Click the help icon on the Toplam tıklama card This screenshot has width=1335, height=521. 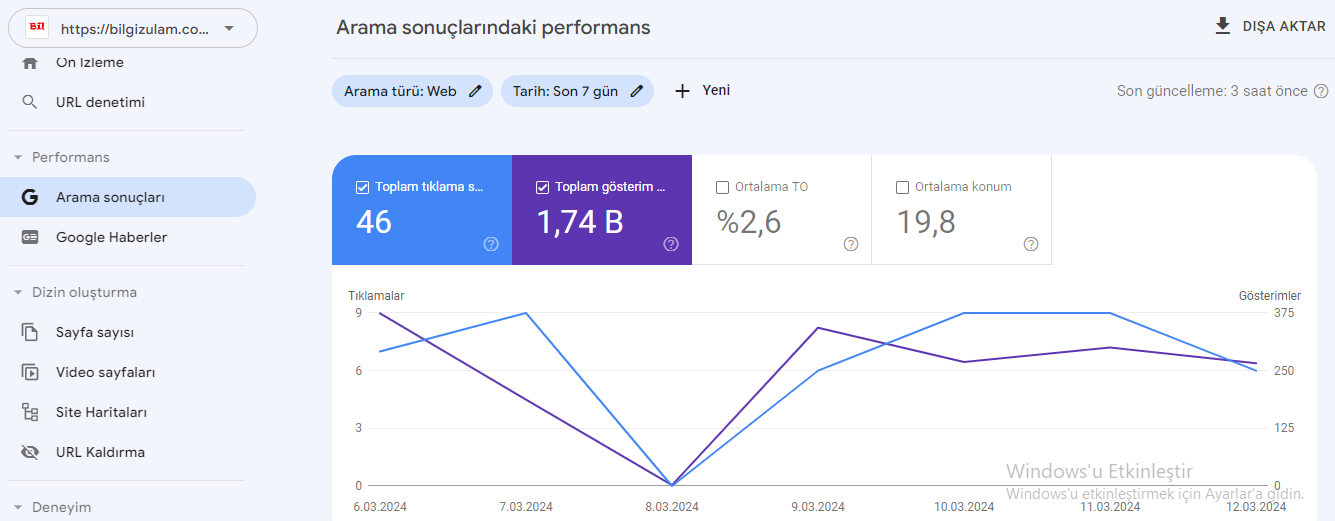point(491,244)
